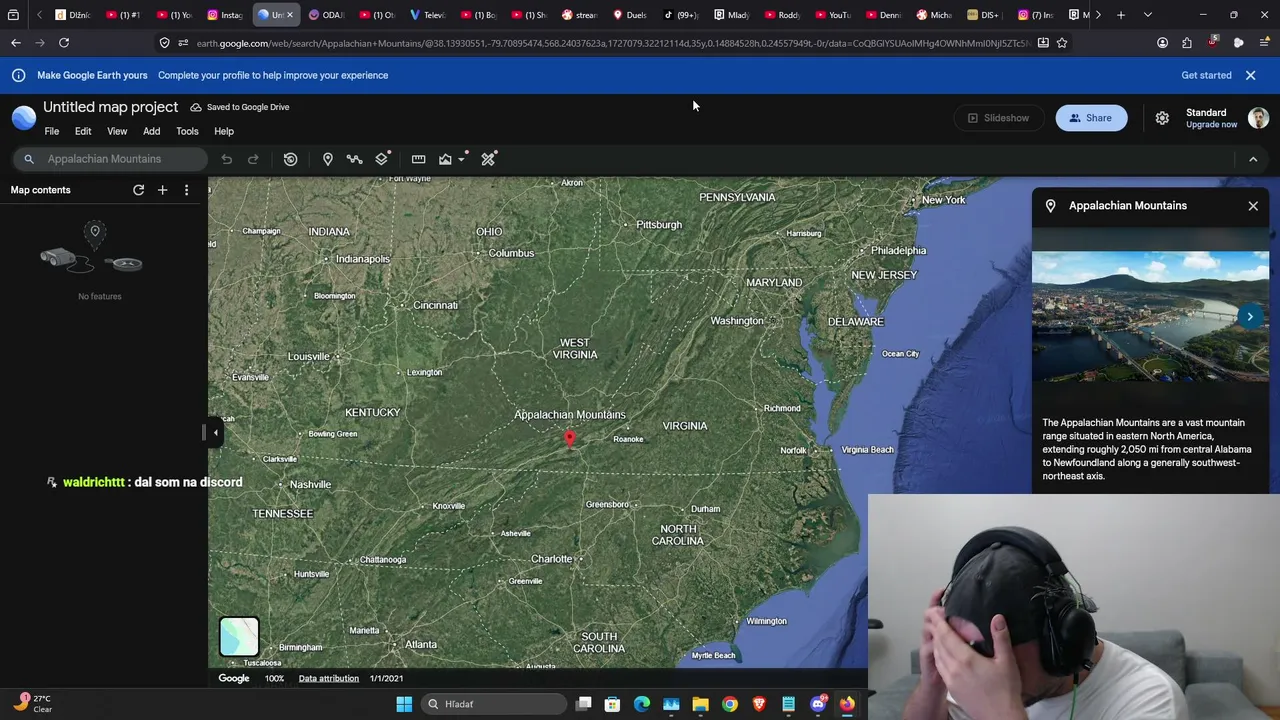Open the Help menu
The width and height of the screenshot is (1280, 720).
click(224, 131)
